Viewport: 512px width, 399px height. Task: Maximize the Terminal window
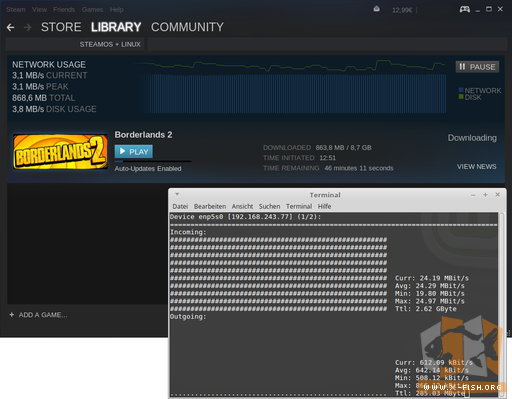click(485, 195)
